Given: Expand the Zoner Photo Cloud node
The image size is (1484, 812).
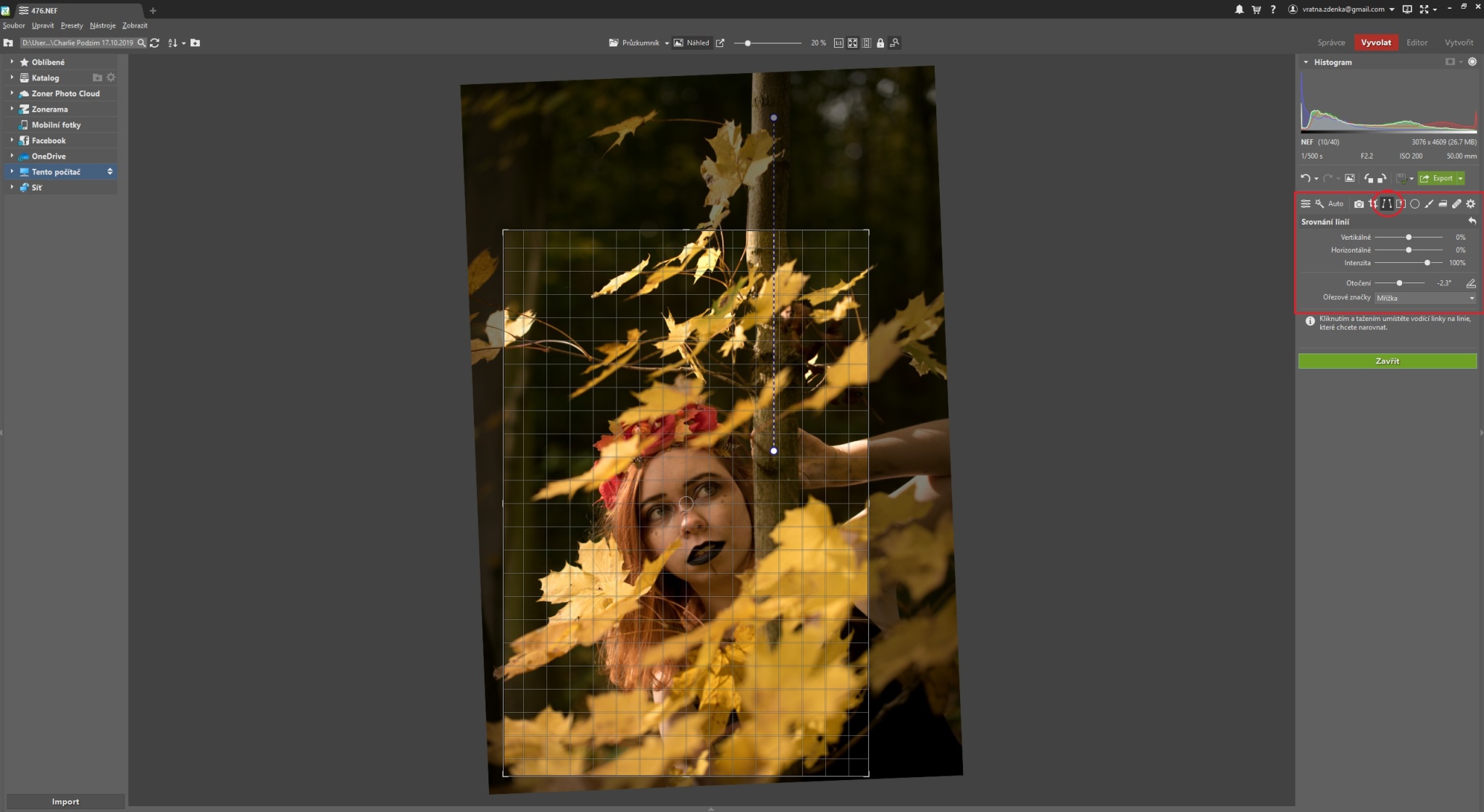Looking at the screenshot, I should coord(12,93).
